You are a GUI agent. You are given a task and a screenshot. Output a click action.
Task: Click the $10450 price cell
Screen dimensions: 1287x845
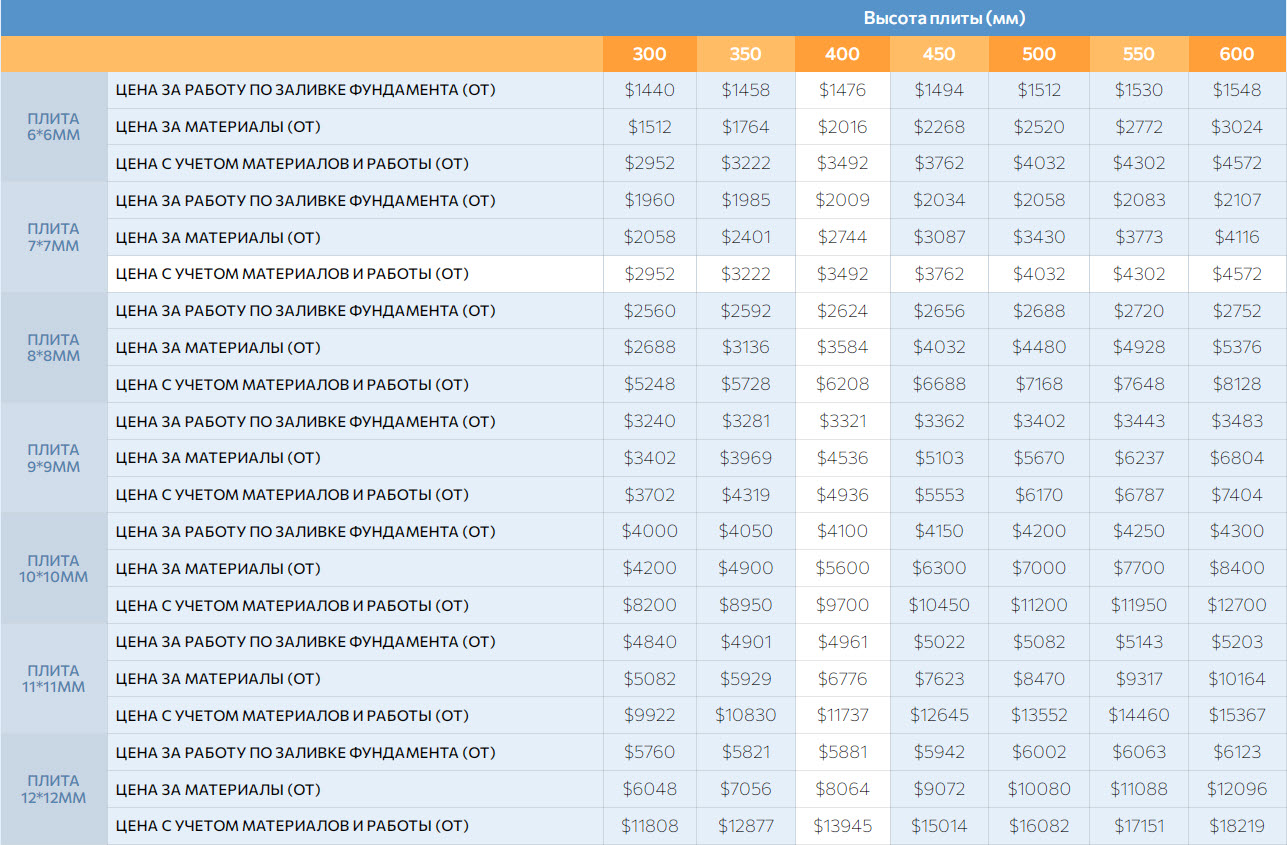pyautogui.click(x=939, y=606)
